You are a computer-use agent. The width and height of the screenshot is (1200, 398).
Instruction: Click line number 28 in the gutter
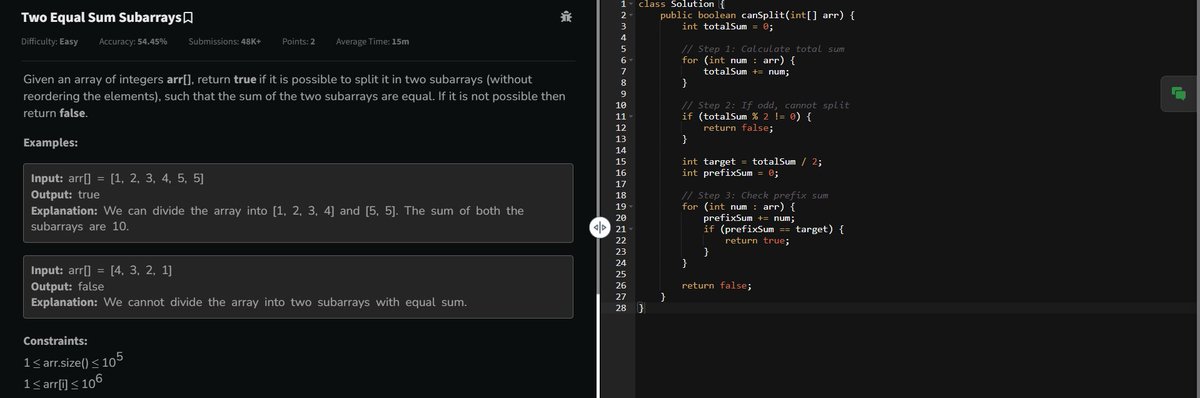620,308
